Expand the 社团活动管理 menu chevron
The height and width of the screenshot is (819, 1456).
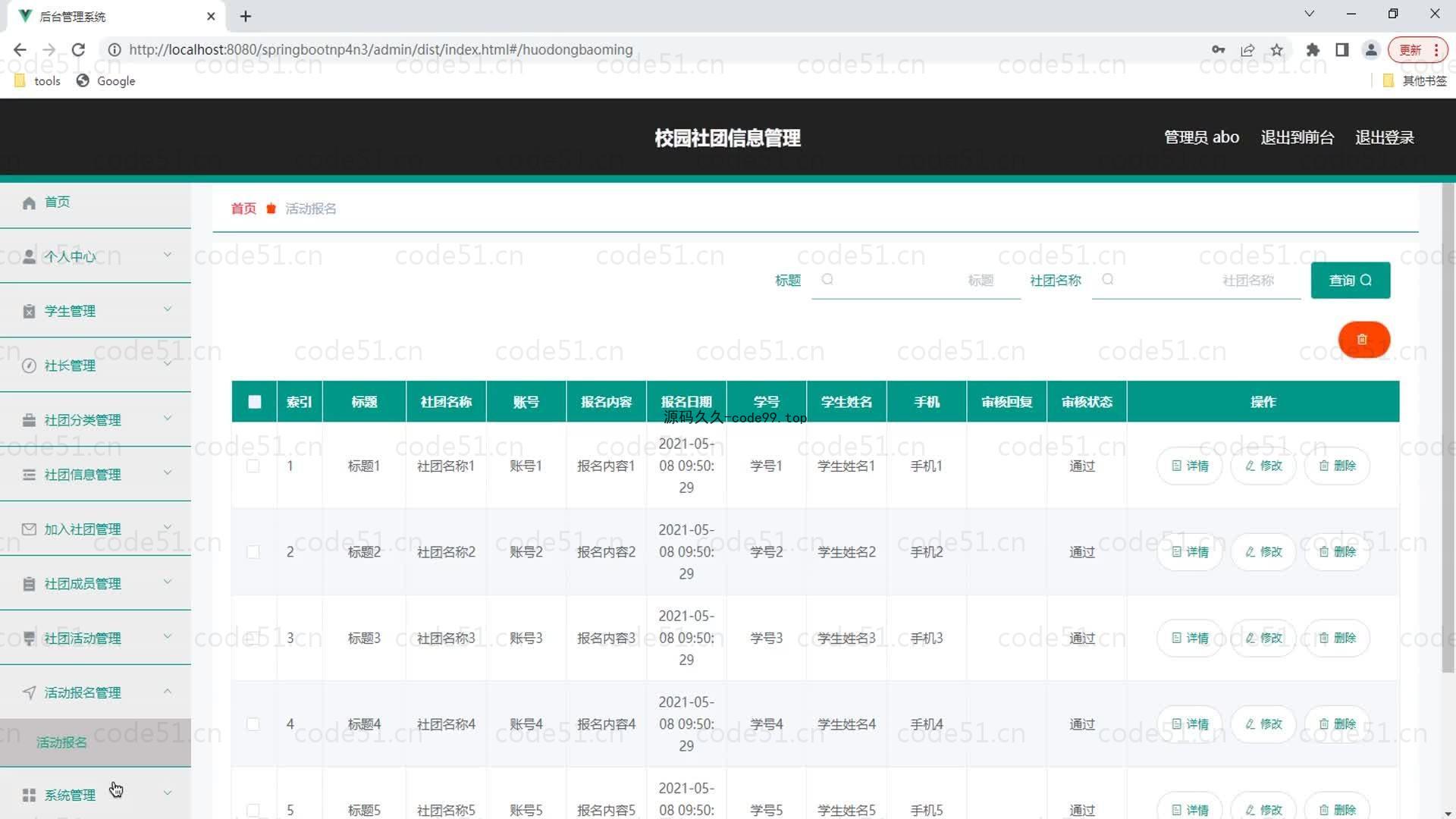click(168, 637)
